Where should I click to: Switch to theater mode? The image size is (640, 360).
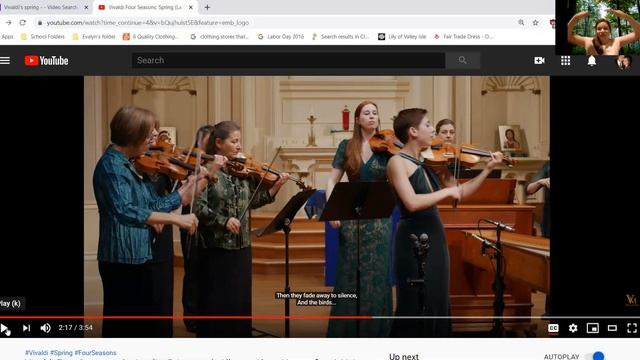point(612,328)
